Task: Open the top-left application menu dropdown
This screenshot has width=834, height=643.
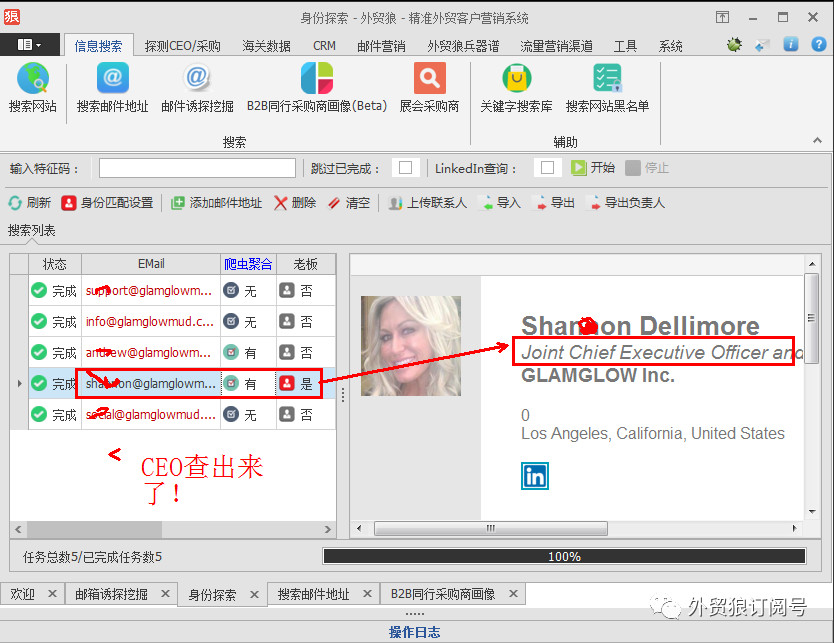Action: pyautogui.click(x=30, y=45)
